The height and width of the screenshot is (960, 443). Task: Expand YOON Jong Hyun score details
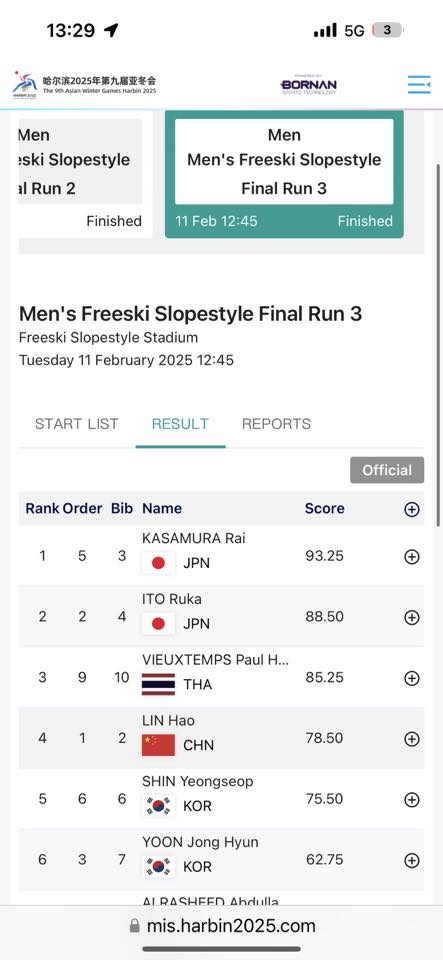[412, 861]
